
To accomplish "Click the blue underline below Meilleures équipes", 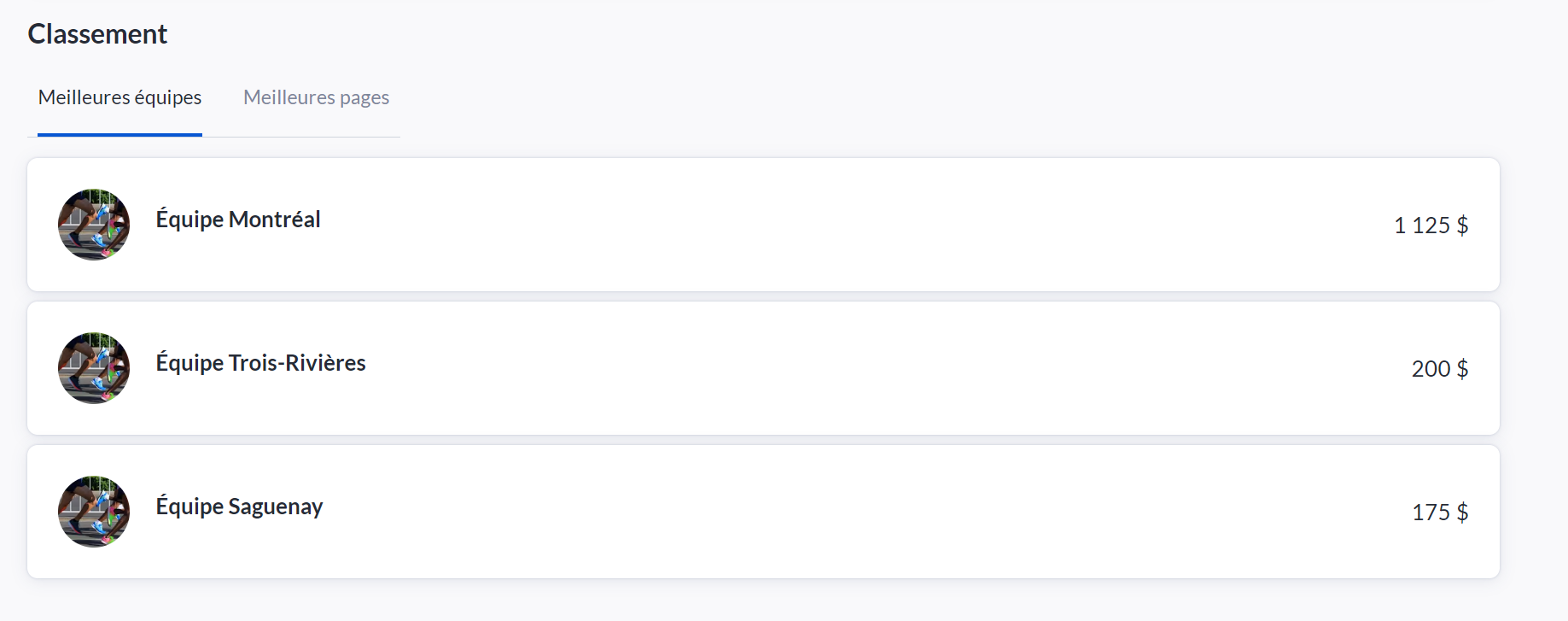I will pyautogui.click(x=119, y=135).
